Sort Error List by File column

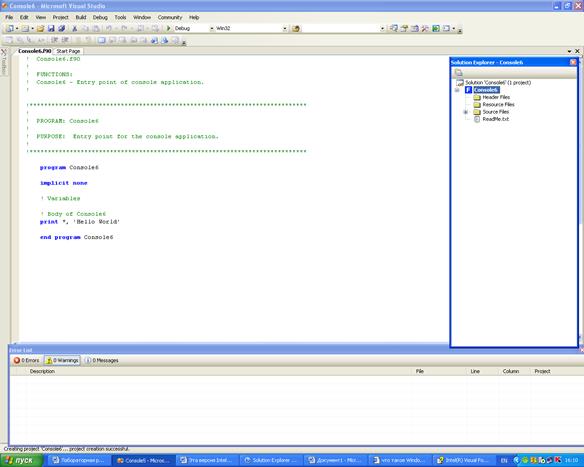tap(439, 371)
